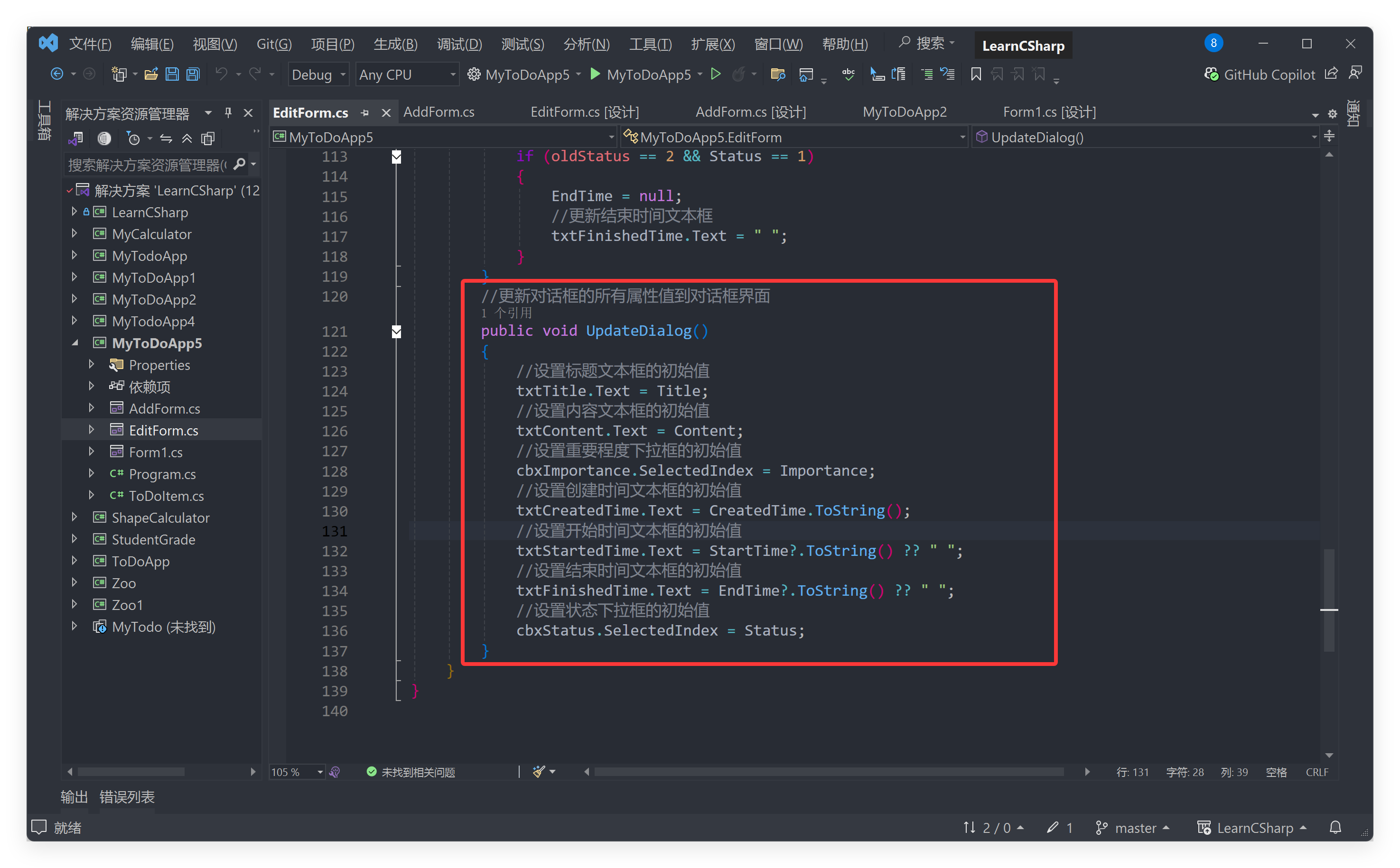Click the LearnCSharp repository button in status bar

[1252, 827]
